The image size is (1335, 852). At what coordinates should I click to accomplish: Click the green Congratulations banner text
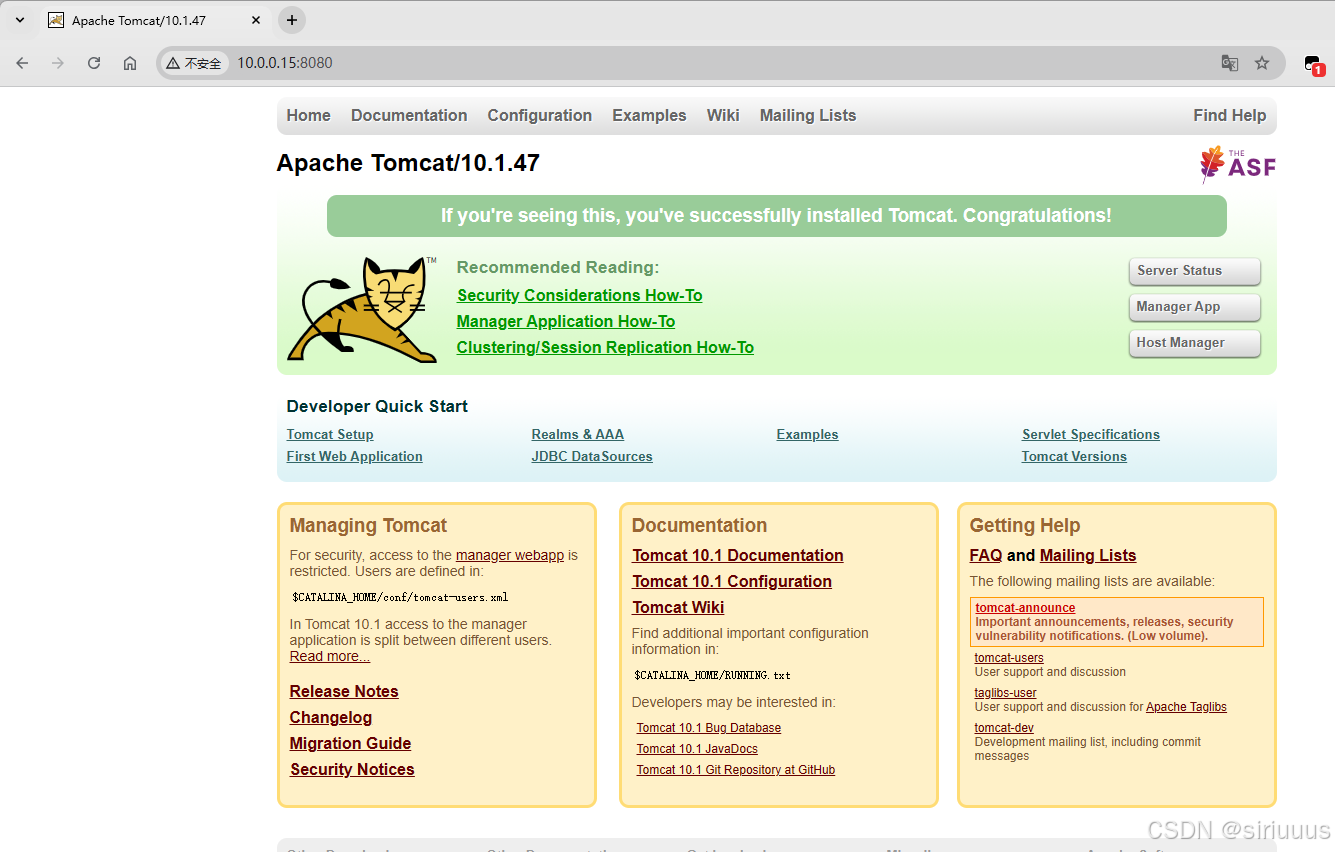coord(776,216)
